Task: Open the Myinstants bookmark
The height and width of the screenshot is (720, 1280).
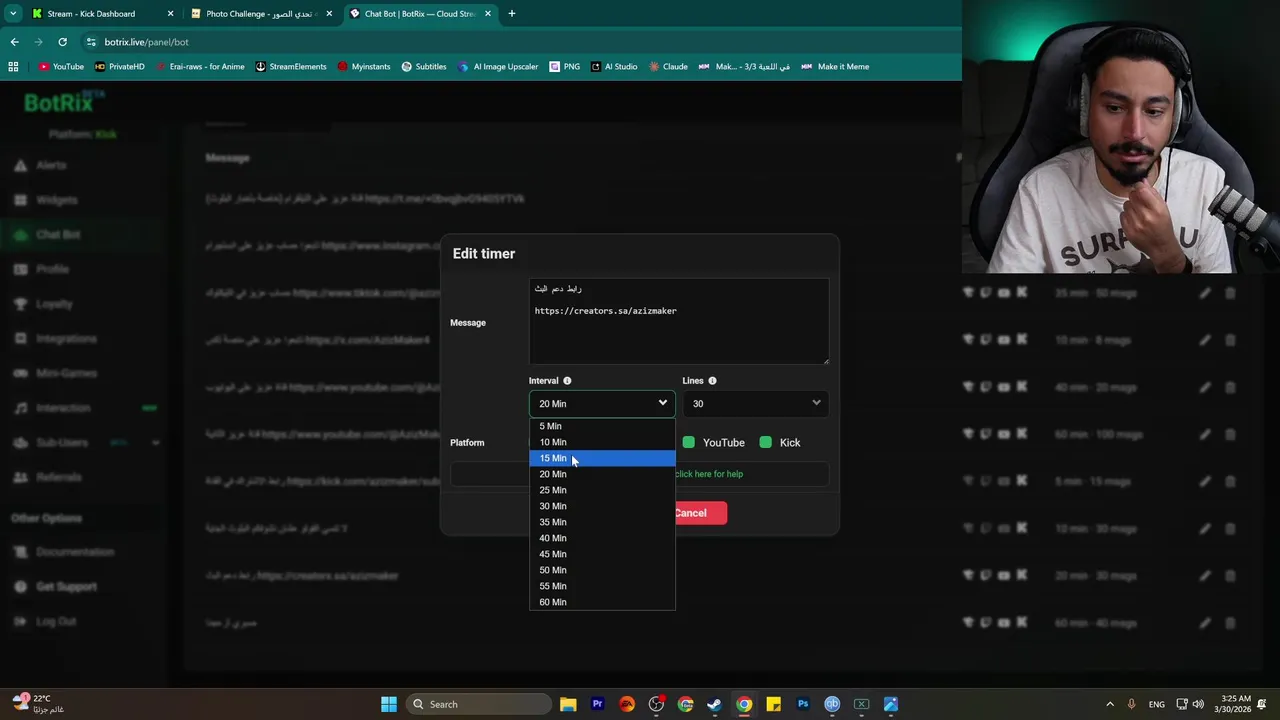Action: pyautogui.click(x=364, y=67)
